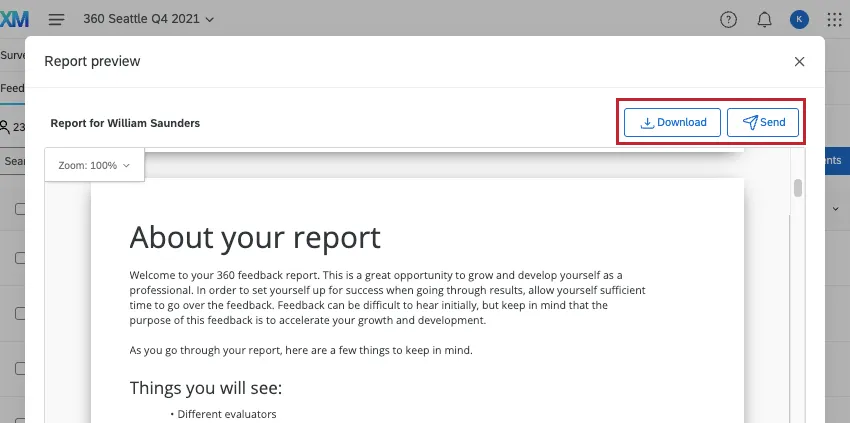
Task: Close the Report preview dialog
Action: click(x=799, y=62)
